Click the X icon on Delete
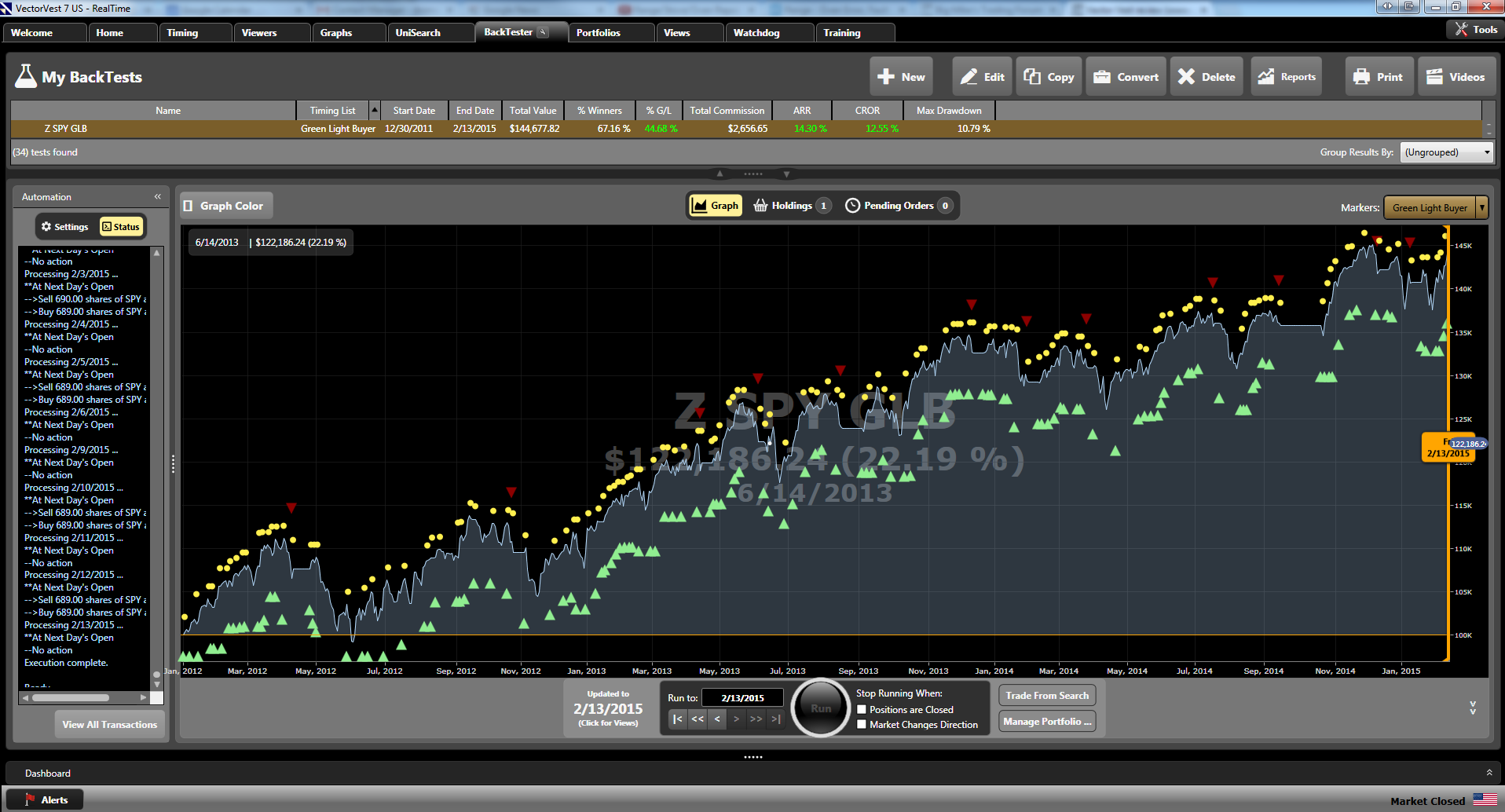The width and height of the screenshot is (1505, 812). 1186,76
